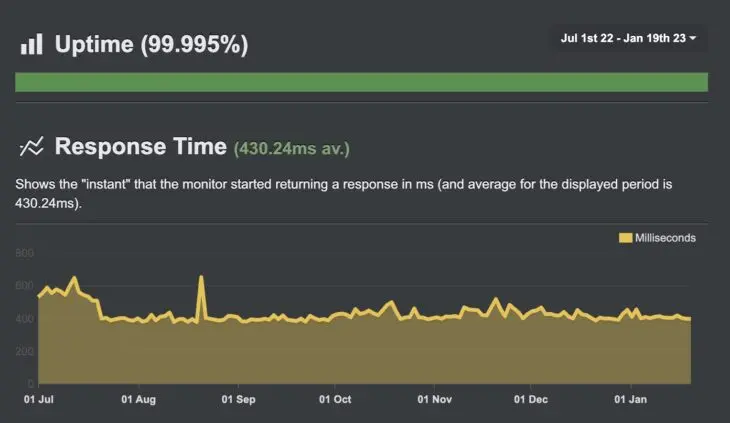Open the Jul 1st 22 - Jan 19th 23 date range dropdown
730x423 pixels.
pos(629,39)
